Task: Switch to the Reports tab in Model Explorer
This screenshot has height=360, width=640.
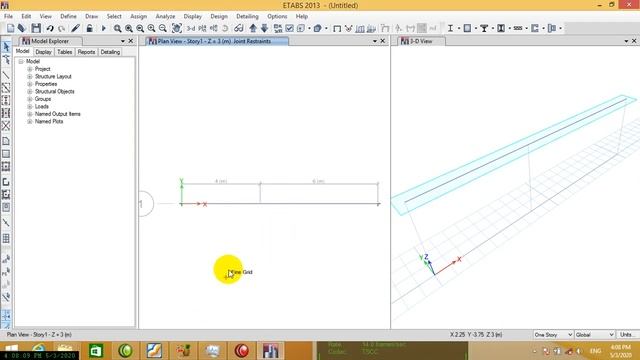Action: [x=86, y=52]
